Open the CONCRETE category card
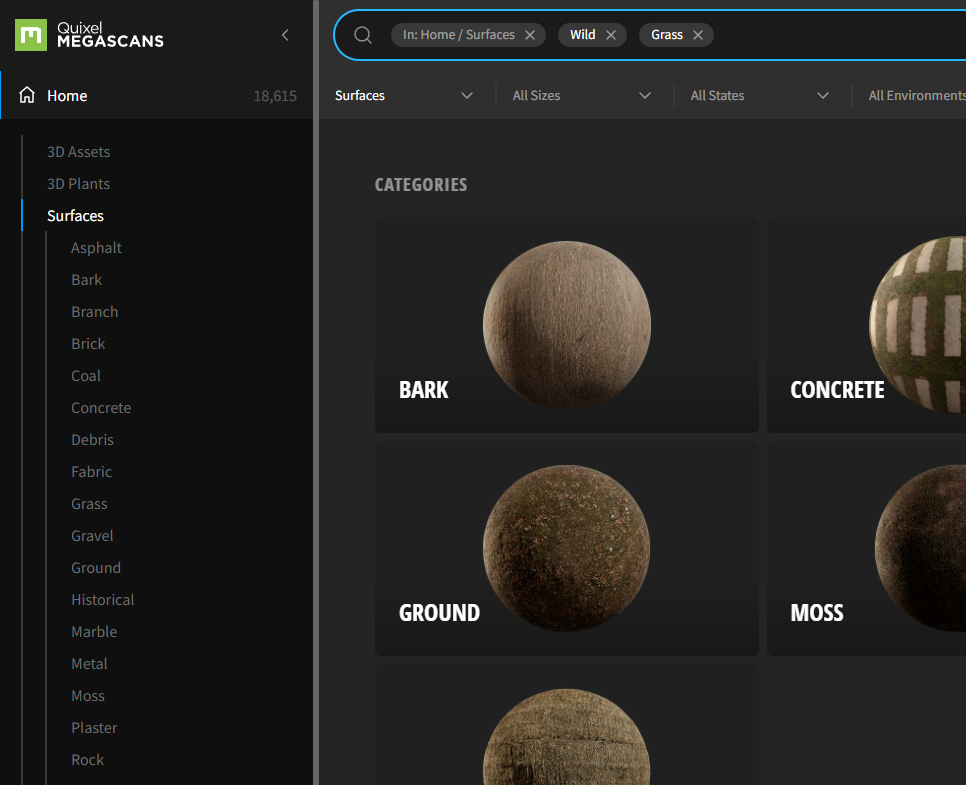This screenshot has width=966, height=785. (x=866, y=325)
